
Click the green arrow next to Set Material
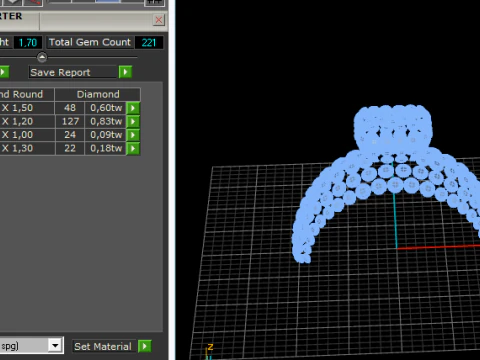pos(145,346)
